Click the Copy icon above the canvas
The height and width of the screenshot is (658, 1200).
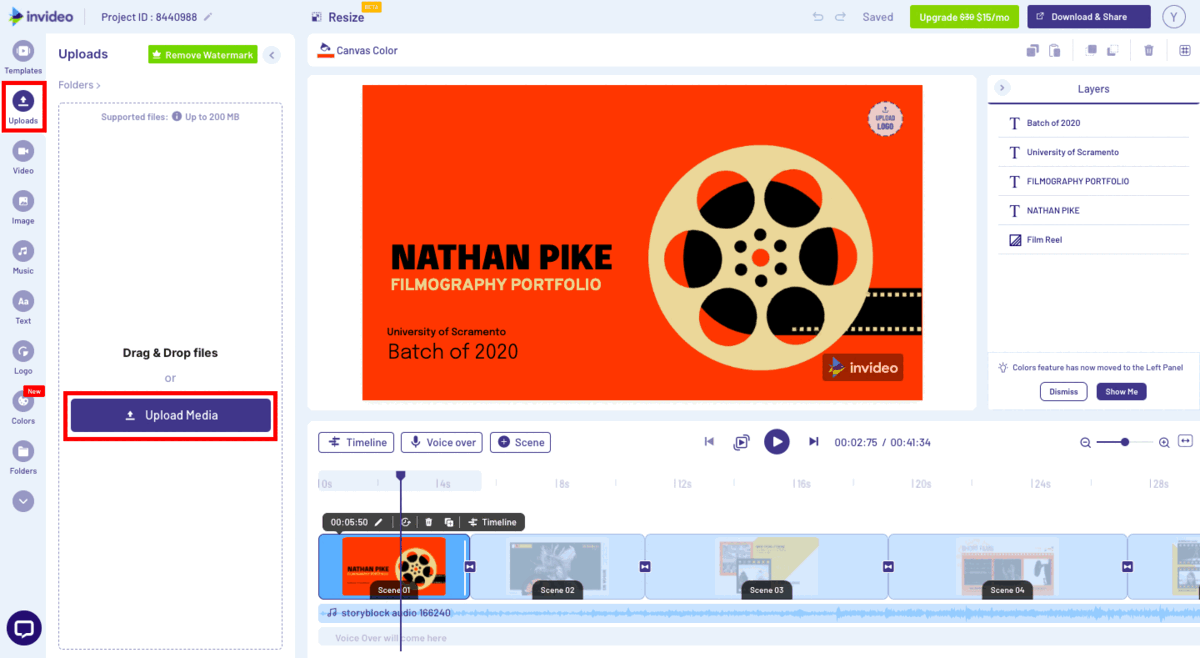pyautogui.click(x=1032, y=49)
